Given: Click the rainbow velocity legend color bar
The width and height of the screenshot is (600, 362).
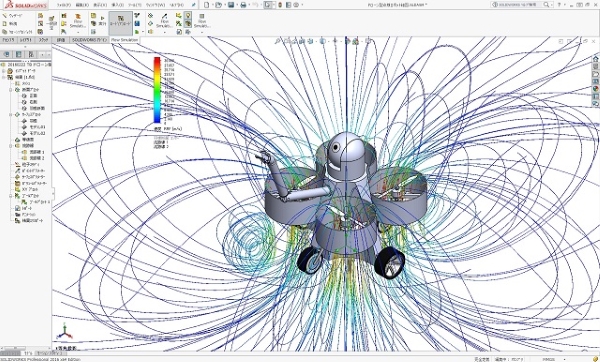Looking at the screenshot, I should 157,90.
